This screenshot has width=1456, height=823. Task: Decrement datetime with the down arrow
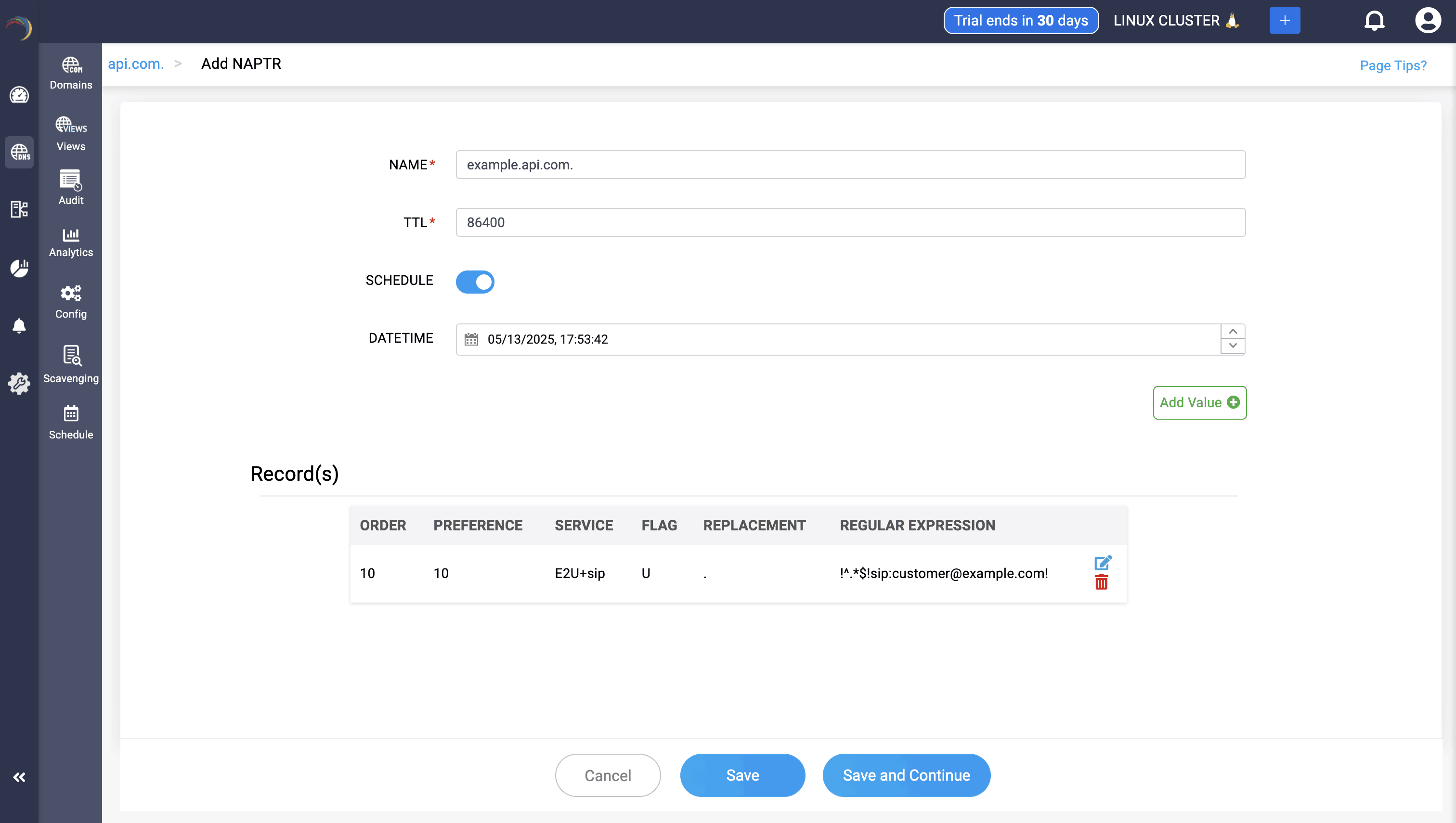1233,346
